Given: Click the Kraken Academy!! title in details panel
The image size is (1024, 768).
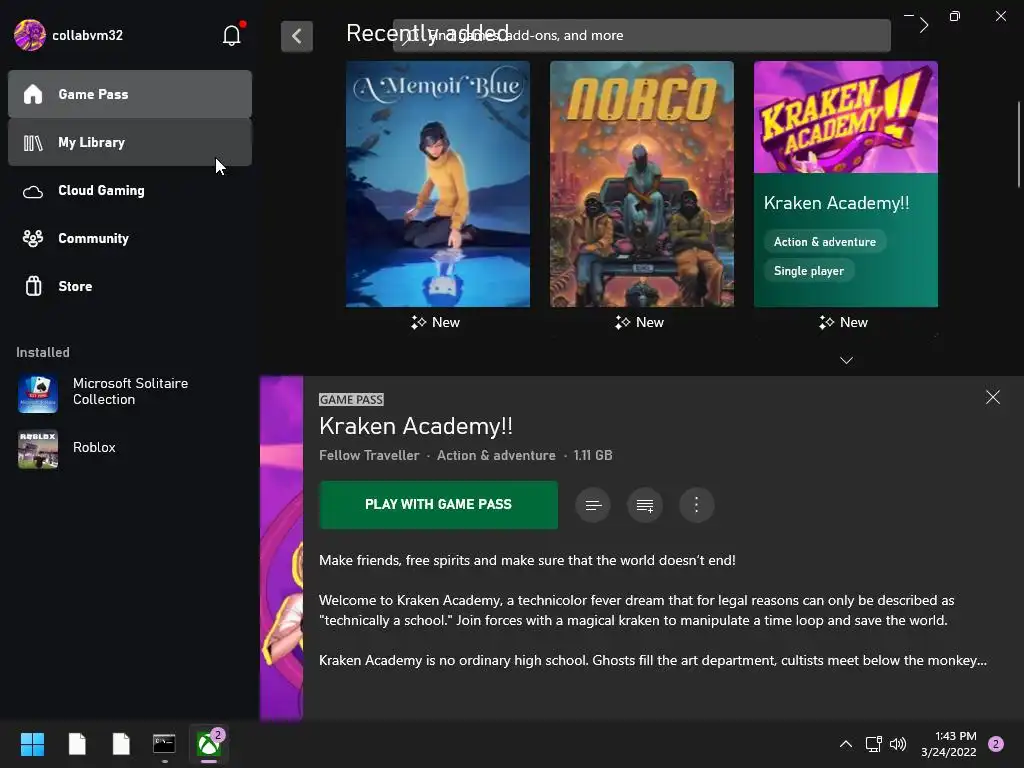Looking at the screenshot, I should [416, 426].
